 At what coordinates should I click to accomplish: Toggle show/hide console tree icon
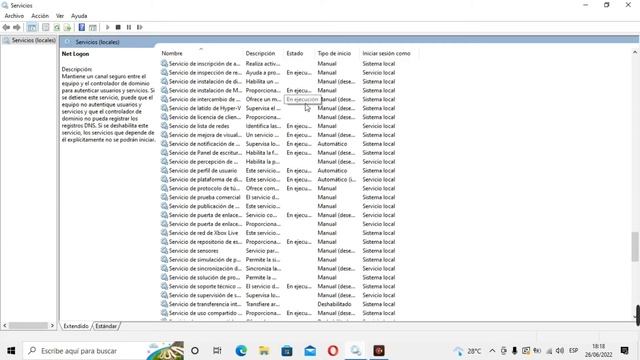[32, 27]
